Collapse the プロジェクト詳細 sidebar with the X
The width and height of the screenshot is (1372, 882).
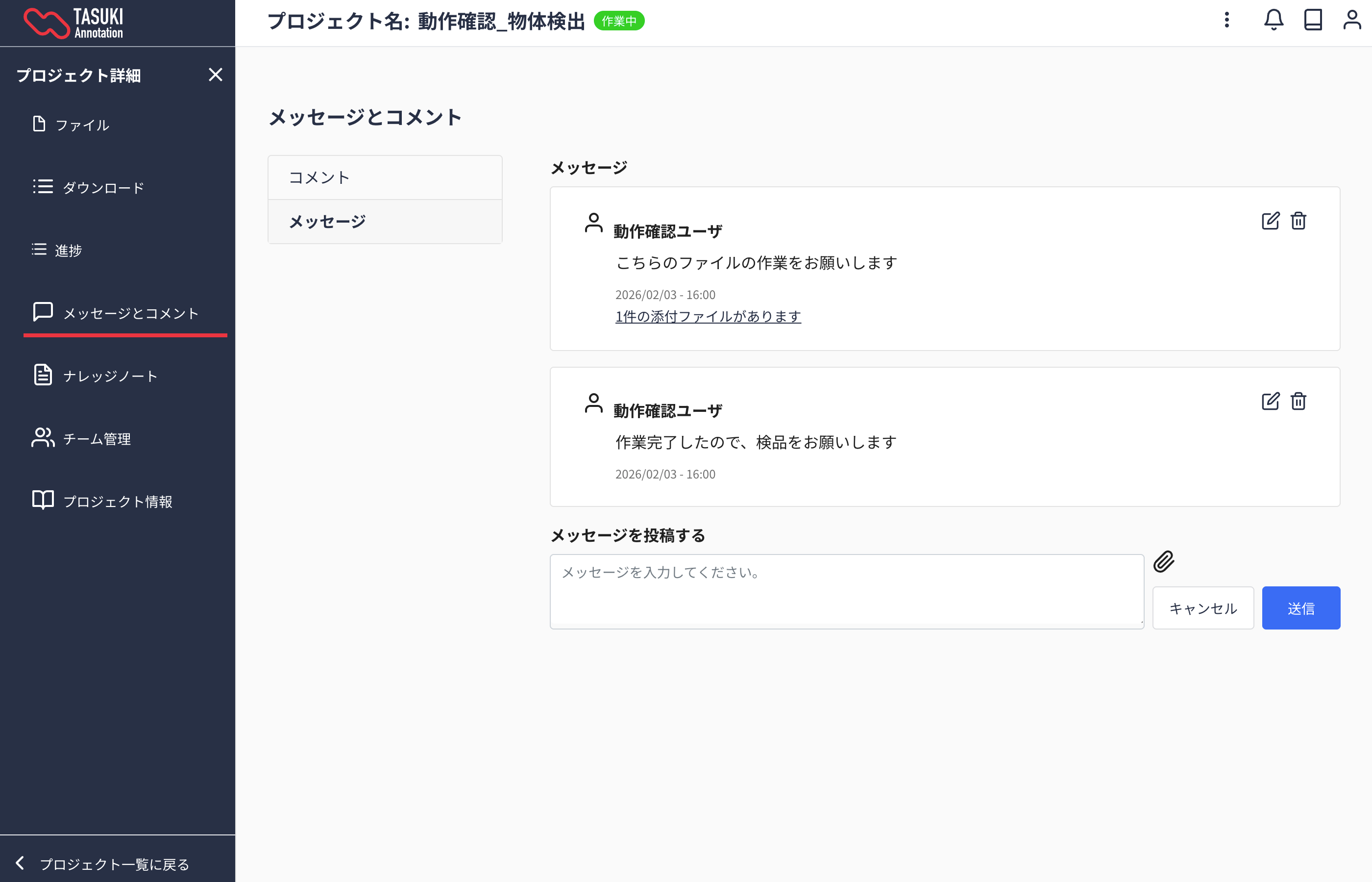(x=216, y=75)
